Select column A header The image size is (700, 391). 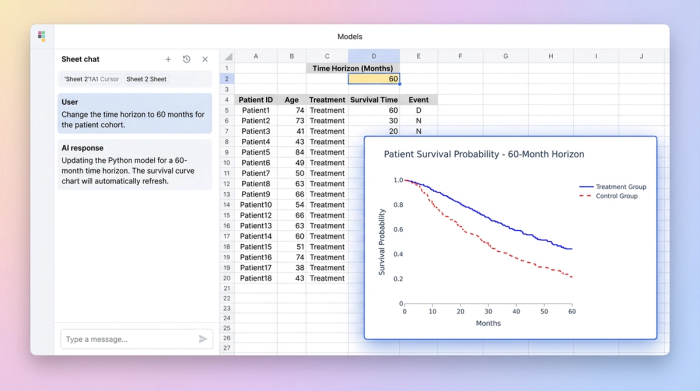[x=256, y=56]
